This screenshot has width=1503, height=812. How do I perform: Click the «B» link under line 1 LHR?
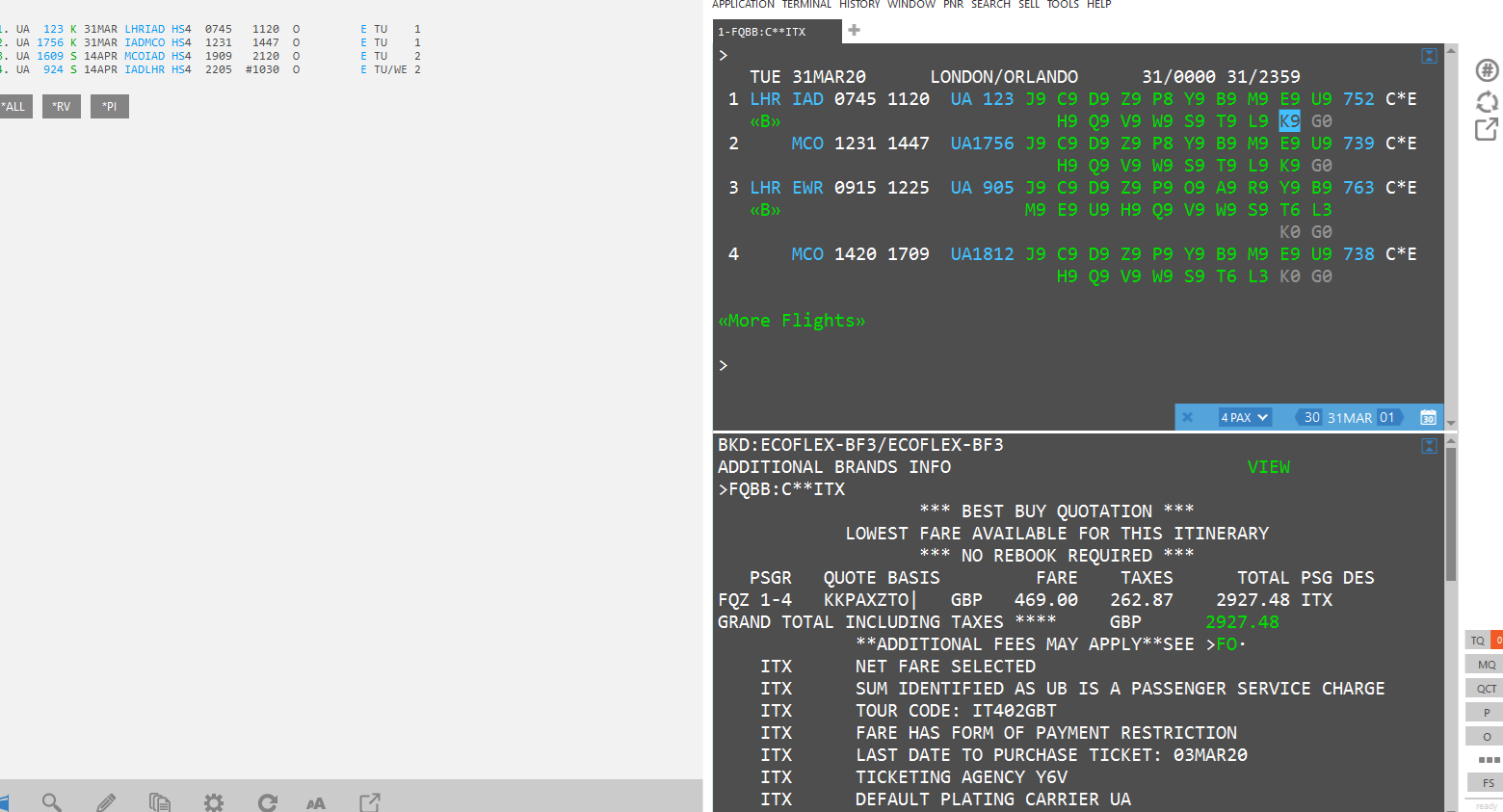pos(765,121)
